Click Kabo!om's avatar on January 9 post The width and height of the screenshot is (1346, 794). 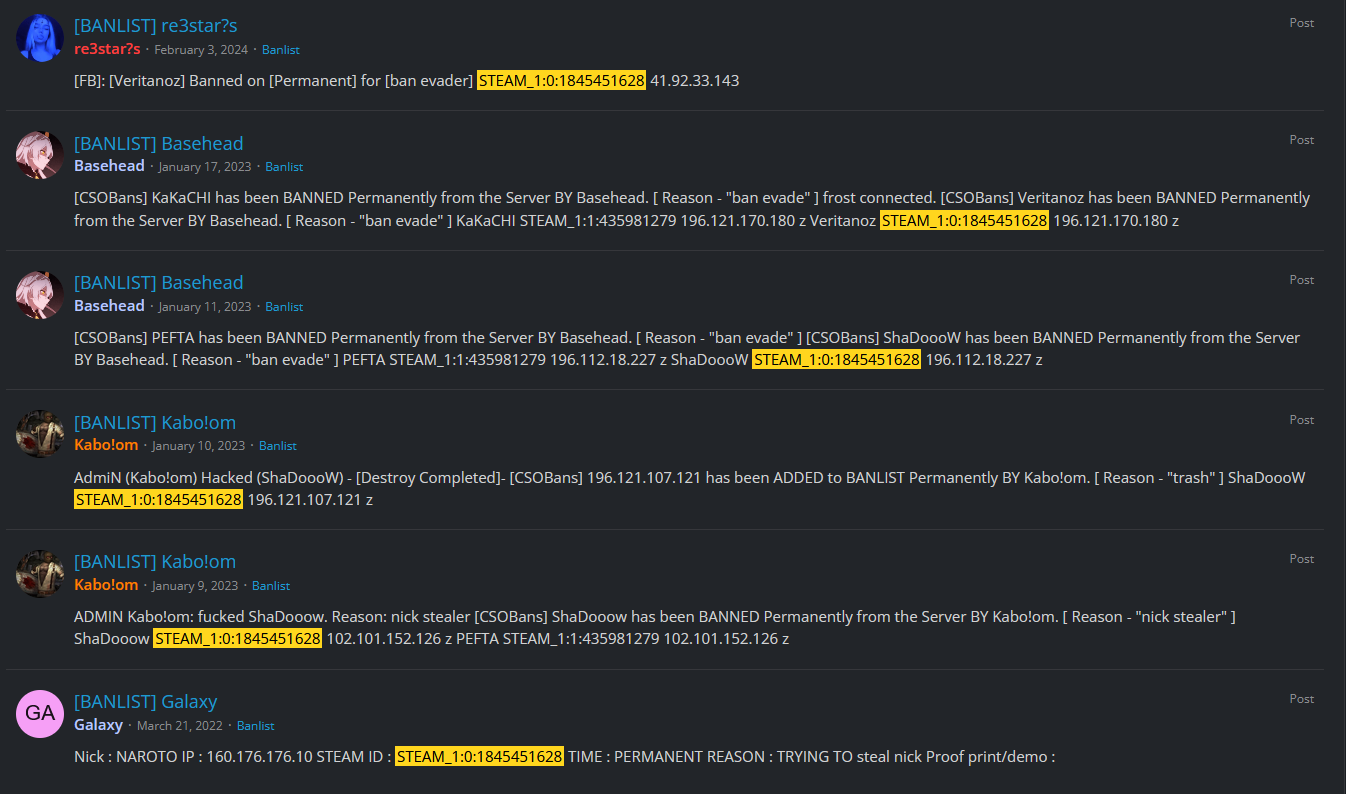[40, 574]
